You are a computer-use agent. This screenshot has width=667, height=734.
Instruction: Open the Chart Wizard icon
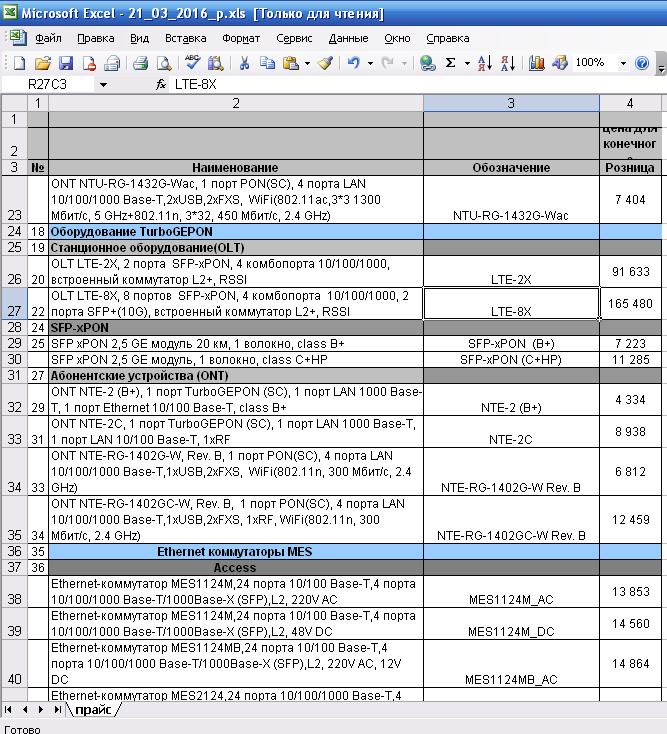click(536, 63)
